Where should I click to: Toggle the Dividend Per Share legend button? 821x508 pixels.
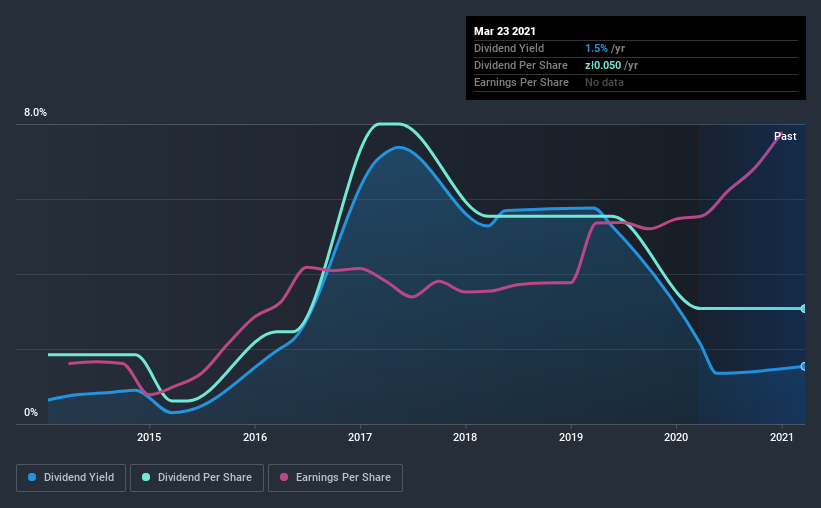pos(197,478)
